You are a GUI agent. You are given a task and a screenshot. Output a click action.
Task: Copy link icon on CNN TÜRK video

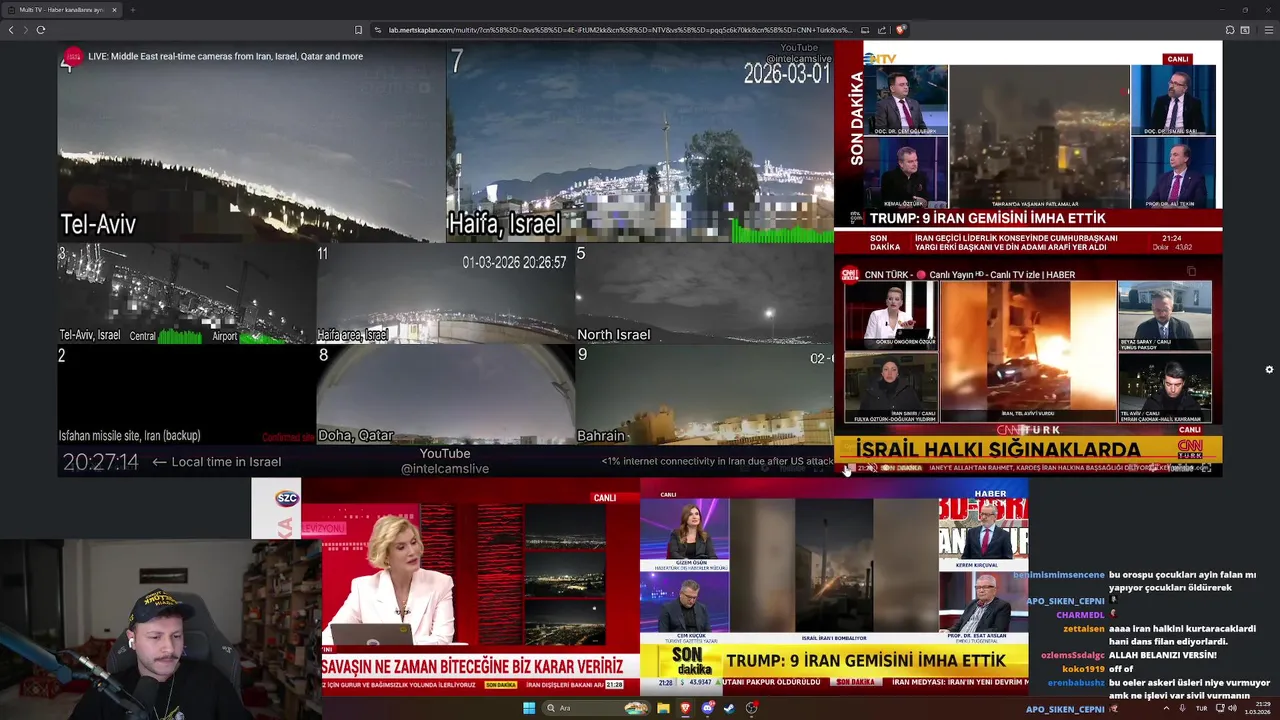tap(1191, 271)
